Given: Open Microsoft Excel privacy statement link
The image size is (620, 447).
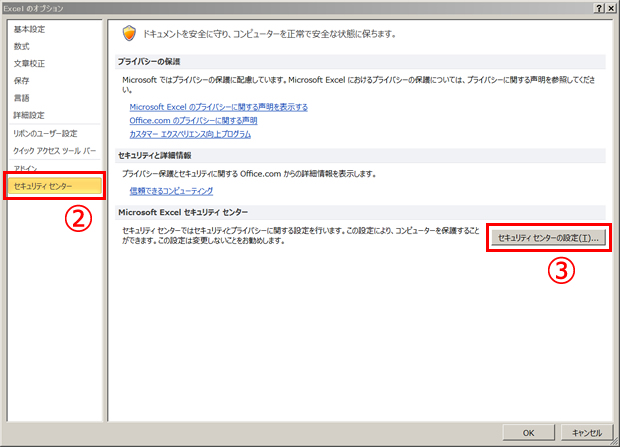Looking at the screenshot, I should (219, 107).
